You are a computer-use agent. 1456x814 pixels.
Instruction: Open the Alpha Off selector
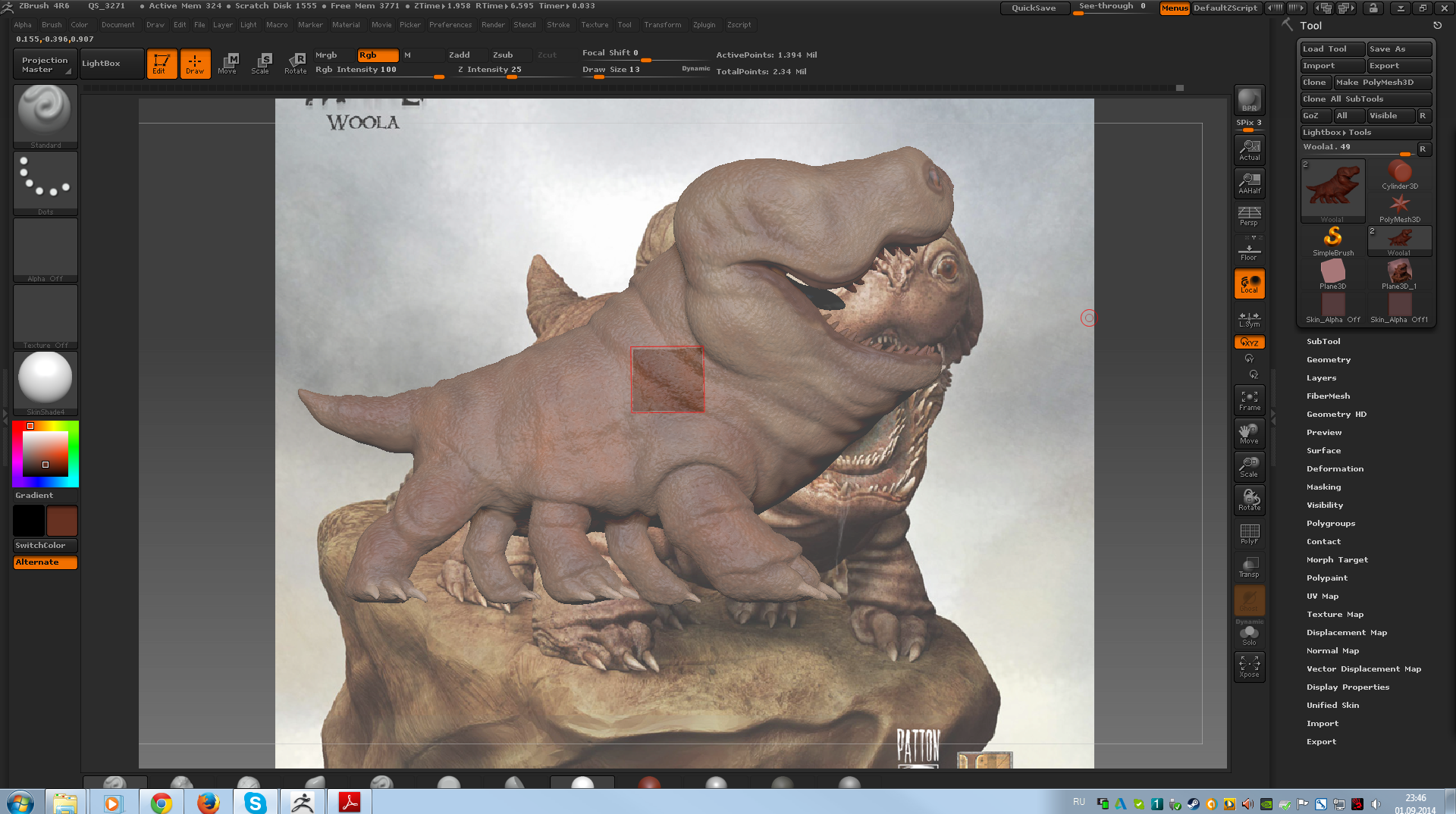[45, 249]
